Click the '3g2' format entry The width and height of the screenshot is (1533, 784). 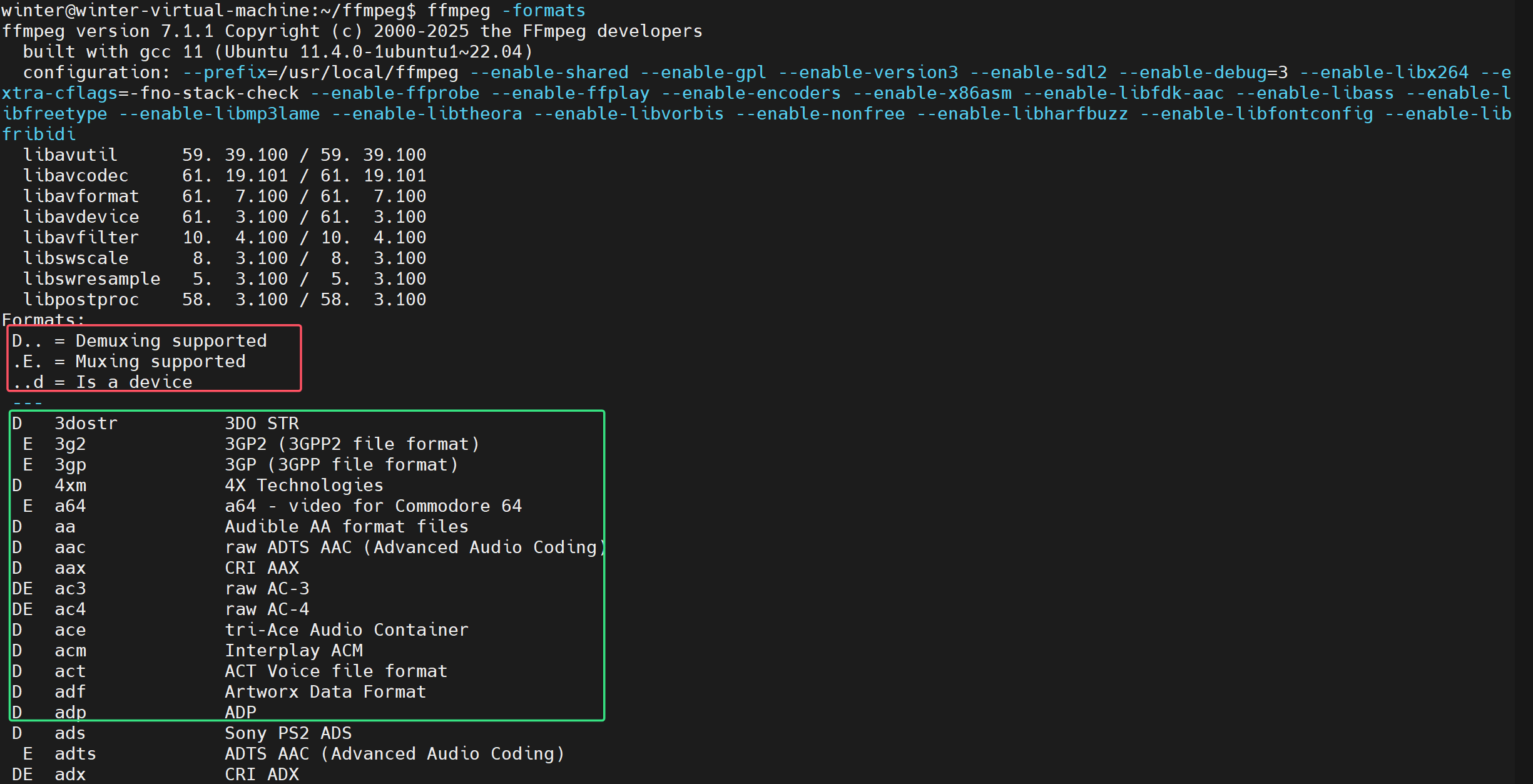[x=70, y=444]
